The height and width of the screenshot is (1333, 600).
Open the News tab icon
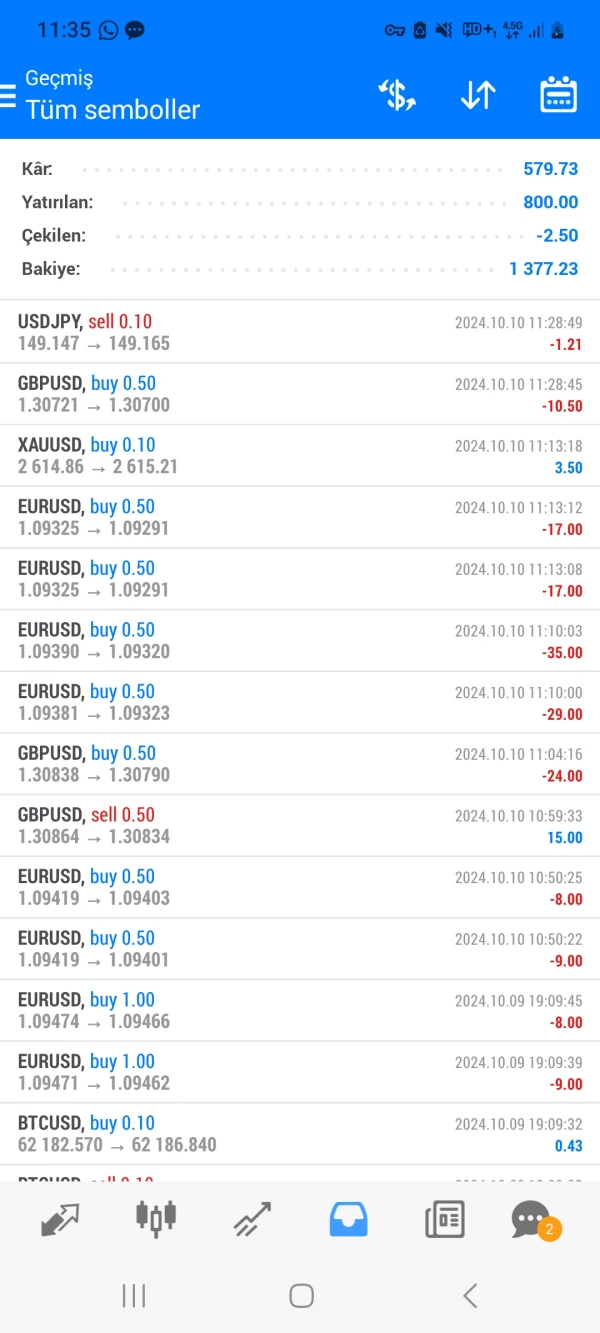point(445,1219)
